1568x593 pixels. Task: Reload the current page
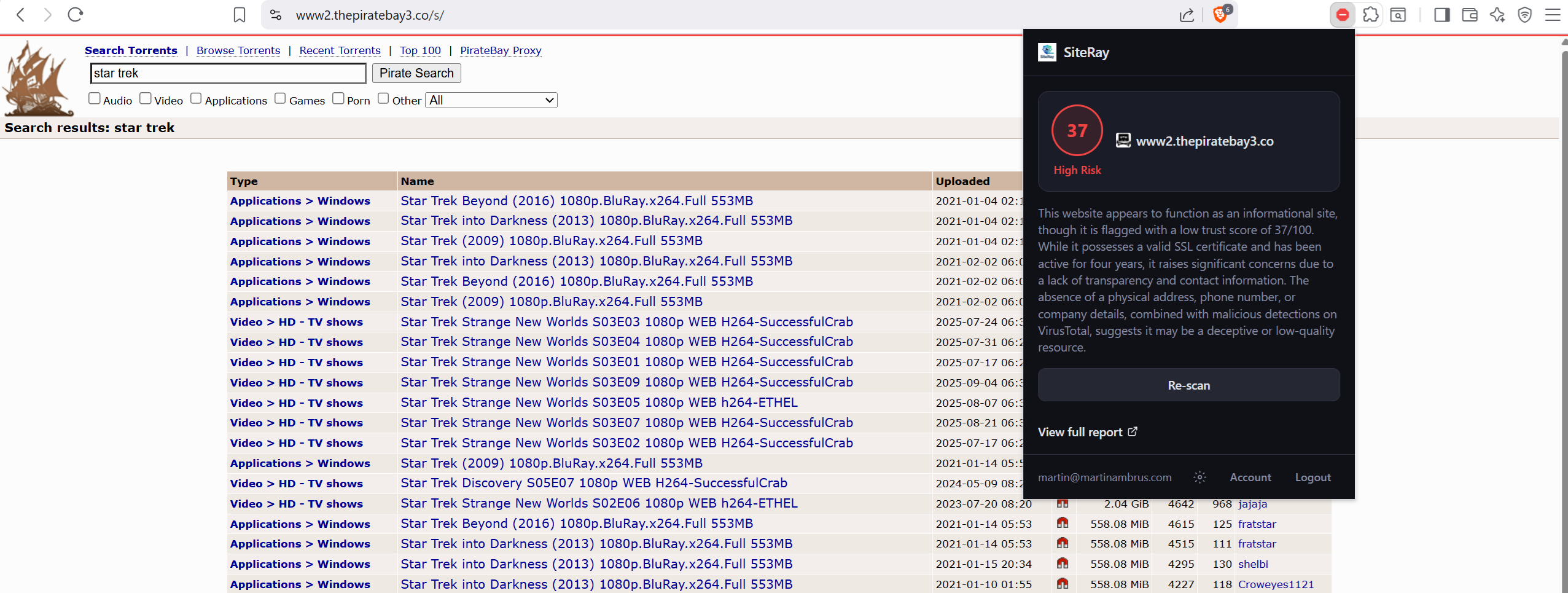pyautogui.click(x=76, y=15)
